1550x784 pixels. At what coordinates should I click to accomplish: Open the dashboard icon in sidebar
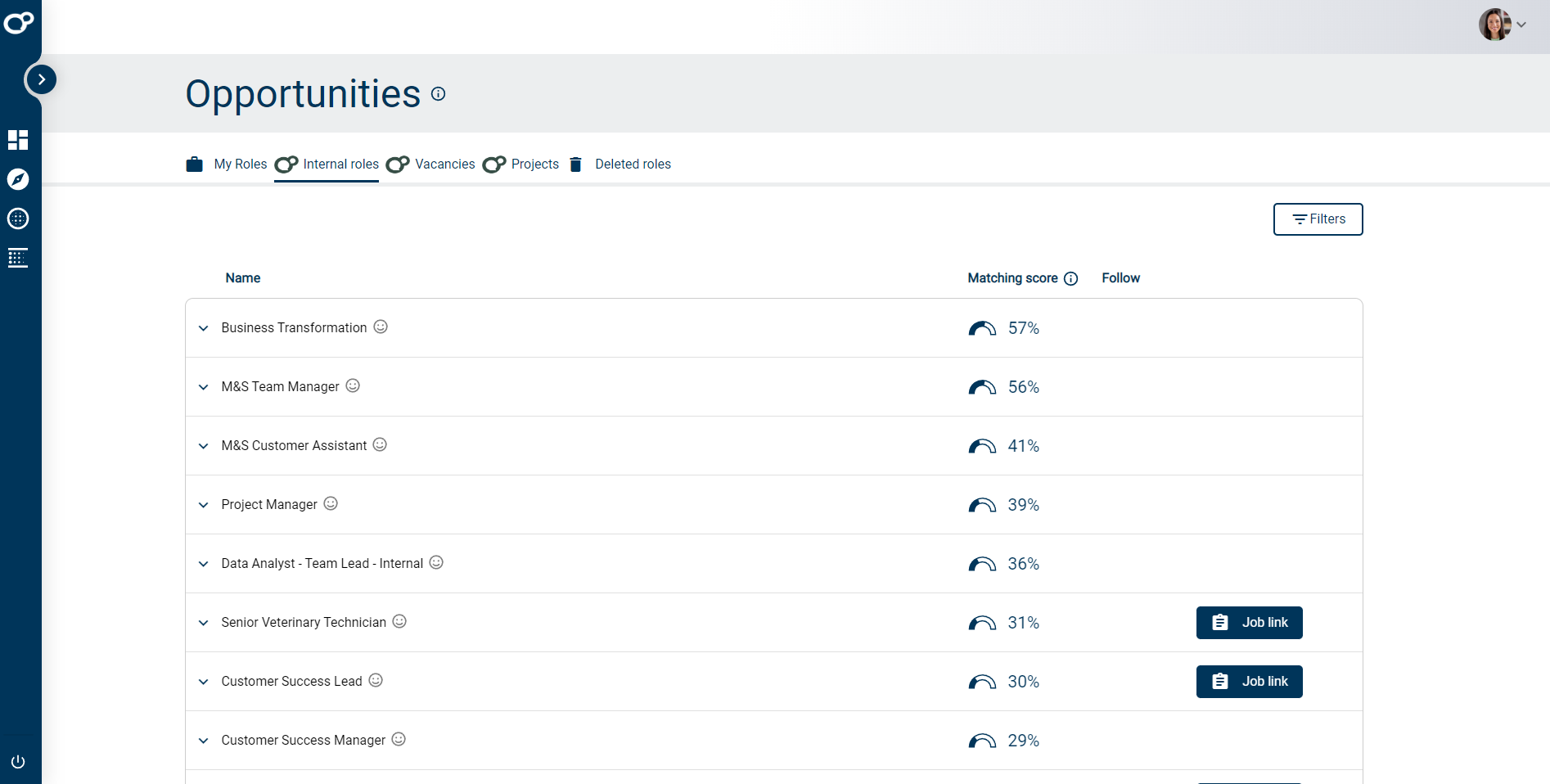coord(18,140)
